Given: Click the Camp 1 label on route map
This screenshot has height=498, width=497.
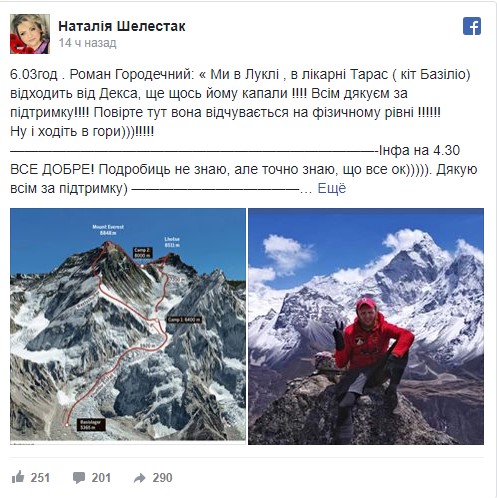Looking at the screenshot, I should 184,320.
